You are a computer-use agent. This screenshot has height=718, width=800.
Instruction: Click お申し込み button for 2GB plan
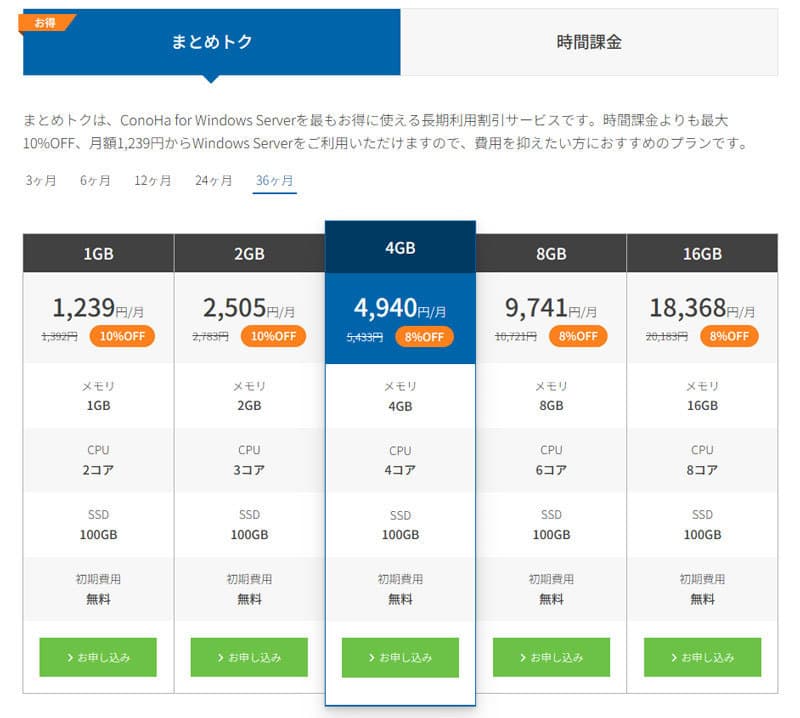(249, 657)
